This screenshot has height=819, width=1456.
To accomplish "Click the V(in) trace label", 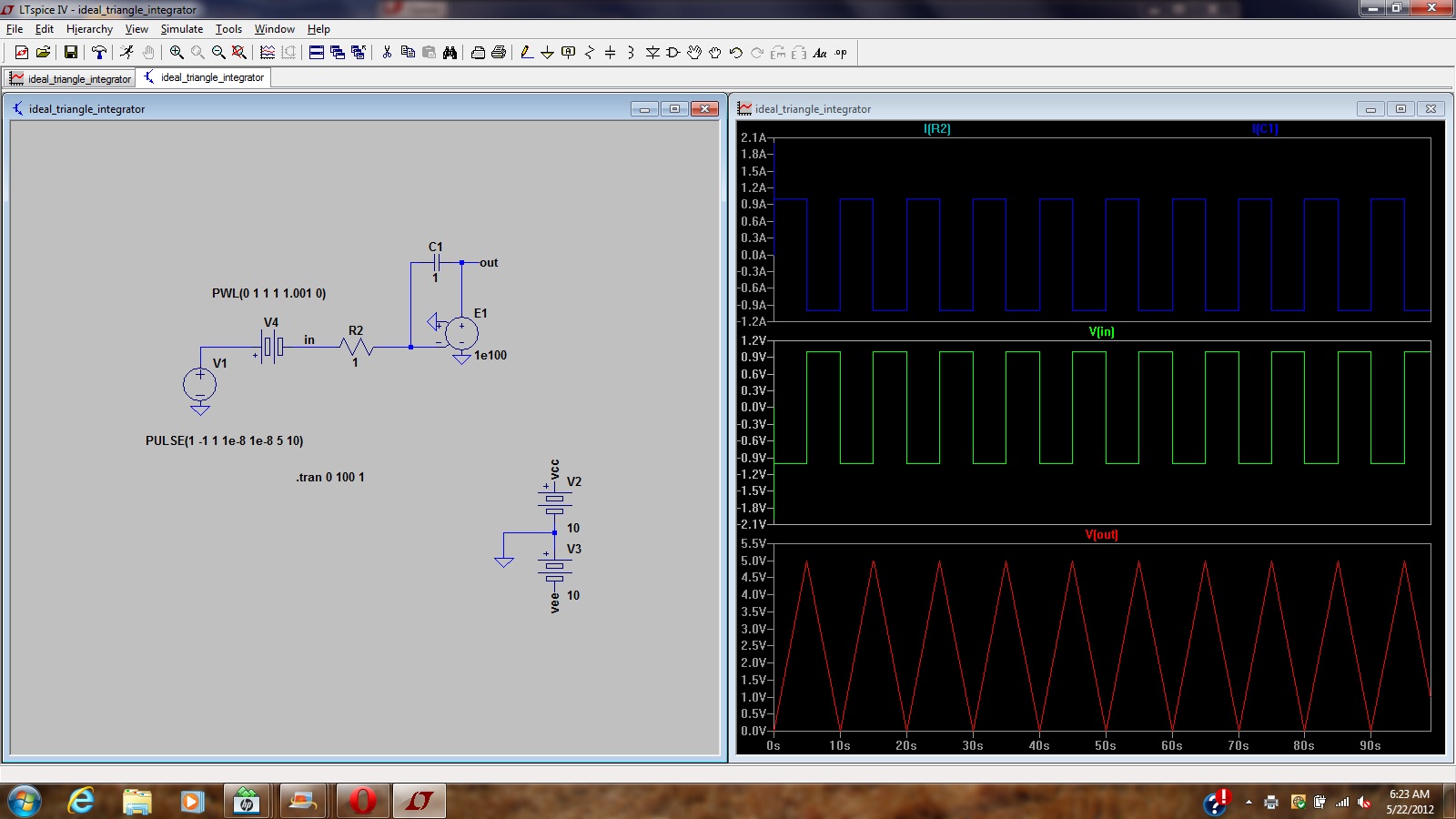I will point(1101,331).
